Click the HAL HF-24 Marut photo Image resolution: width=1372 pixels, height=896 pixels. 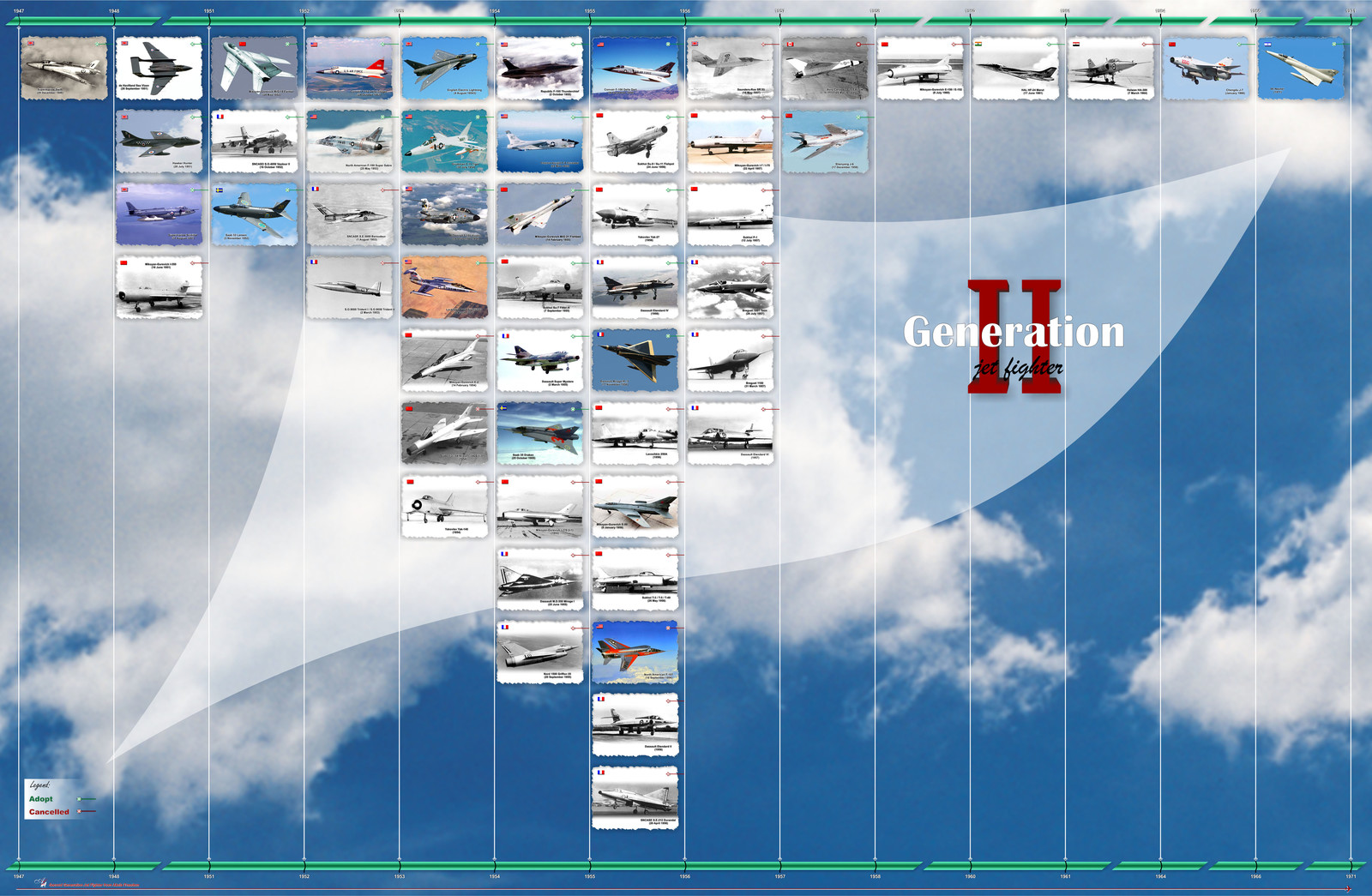pos(1016,68)
